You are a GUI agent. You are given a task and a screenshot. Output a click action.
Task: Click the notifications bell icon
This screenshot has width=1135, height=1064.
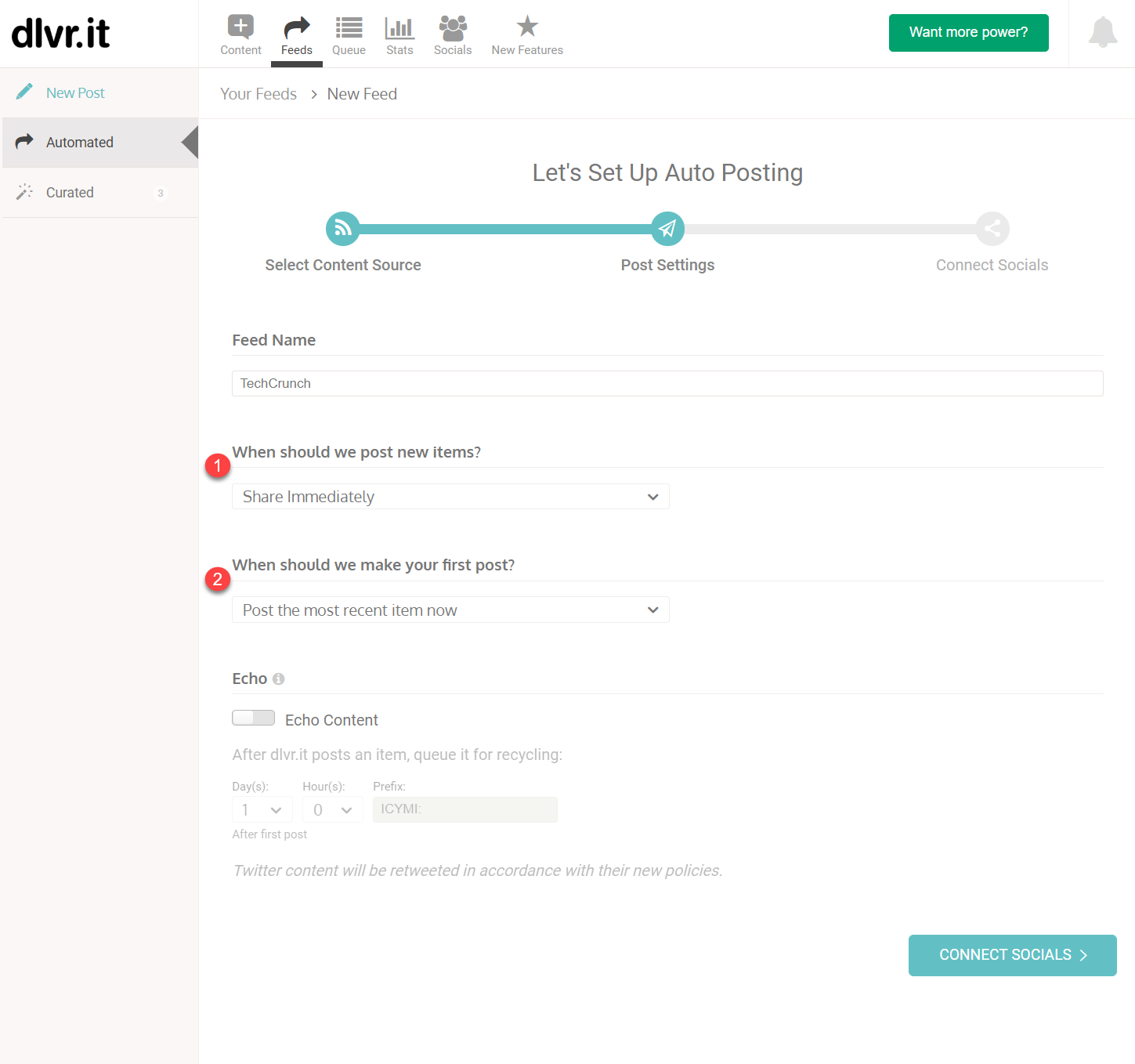tap(1103, 32)
